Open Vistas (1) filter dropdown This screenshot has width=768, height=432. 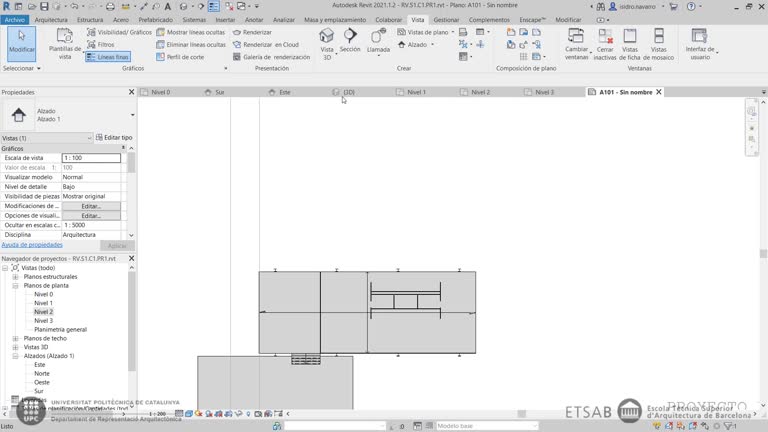pos(46,138)
